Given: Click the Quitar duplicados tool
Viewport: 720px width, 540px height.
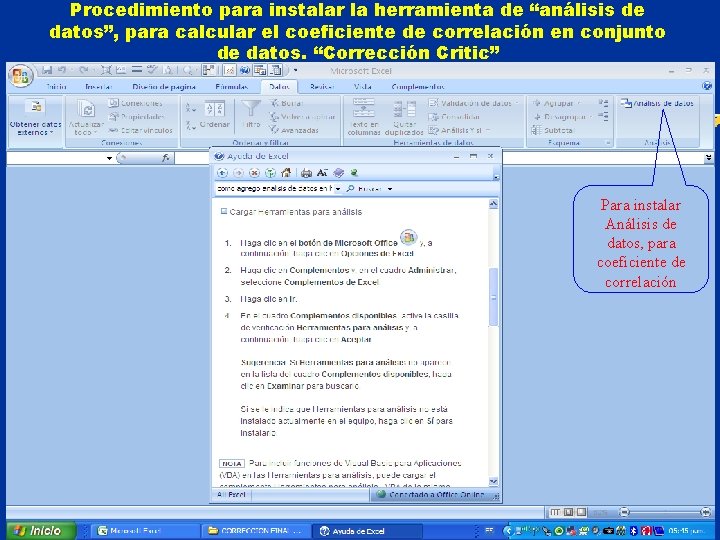Looking at the screenshot, I should 404,118.
